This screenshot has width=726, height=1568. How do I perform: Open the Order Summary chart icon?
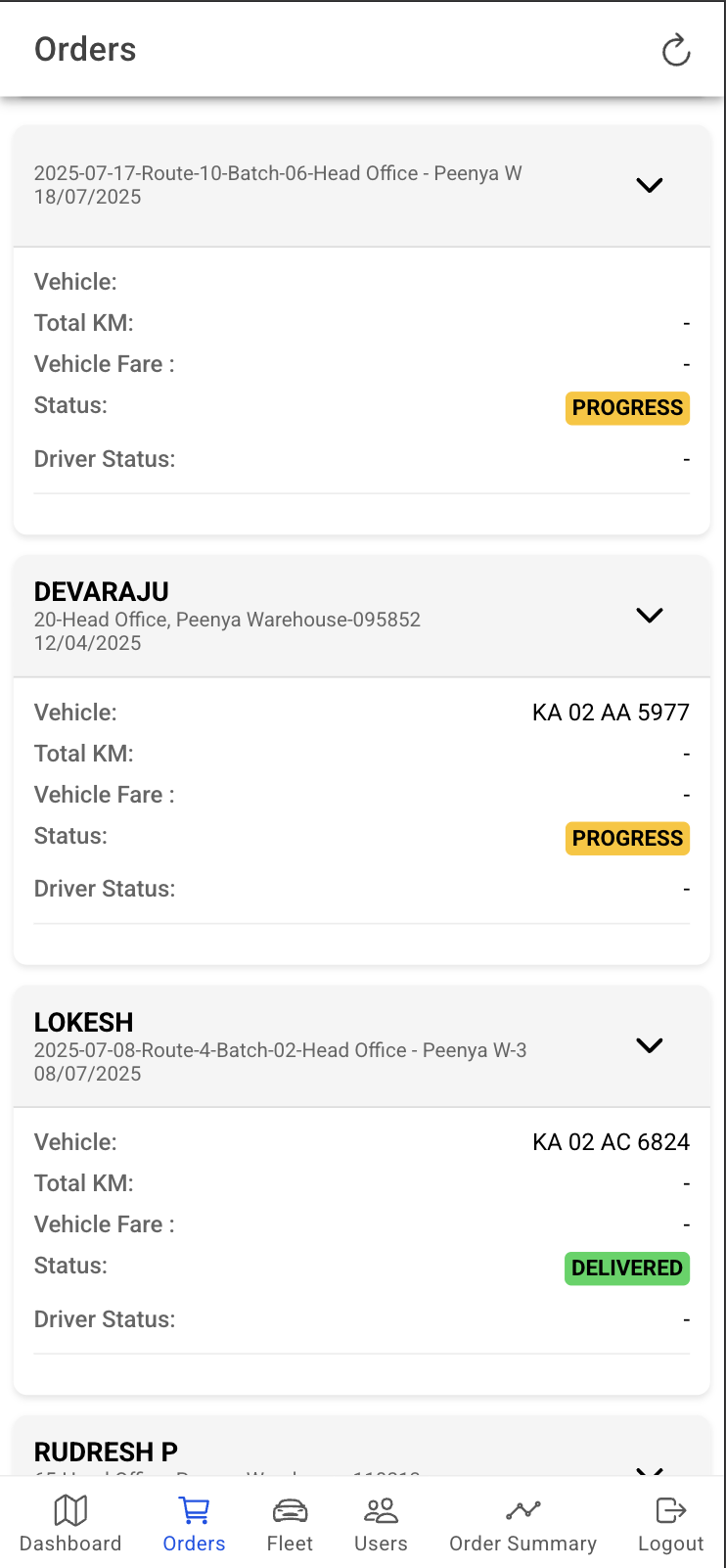click(x=522, y=1510)
